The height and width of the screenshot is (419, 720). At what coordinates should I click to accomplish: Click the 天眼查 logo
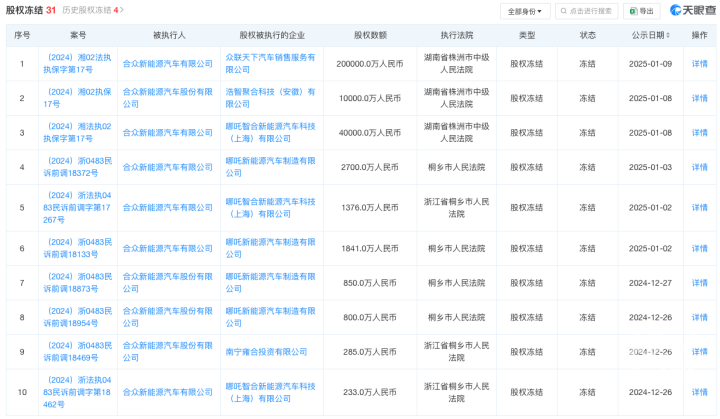click(692, 10)
